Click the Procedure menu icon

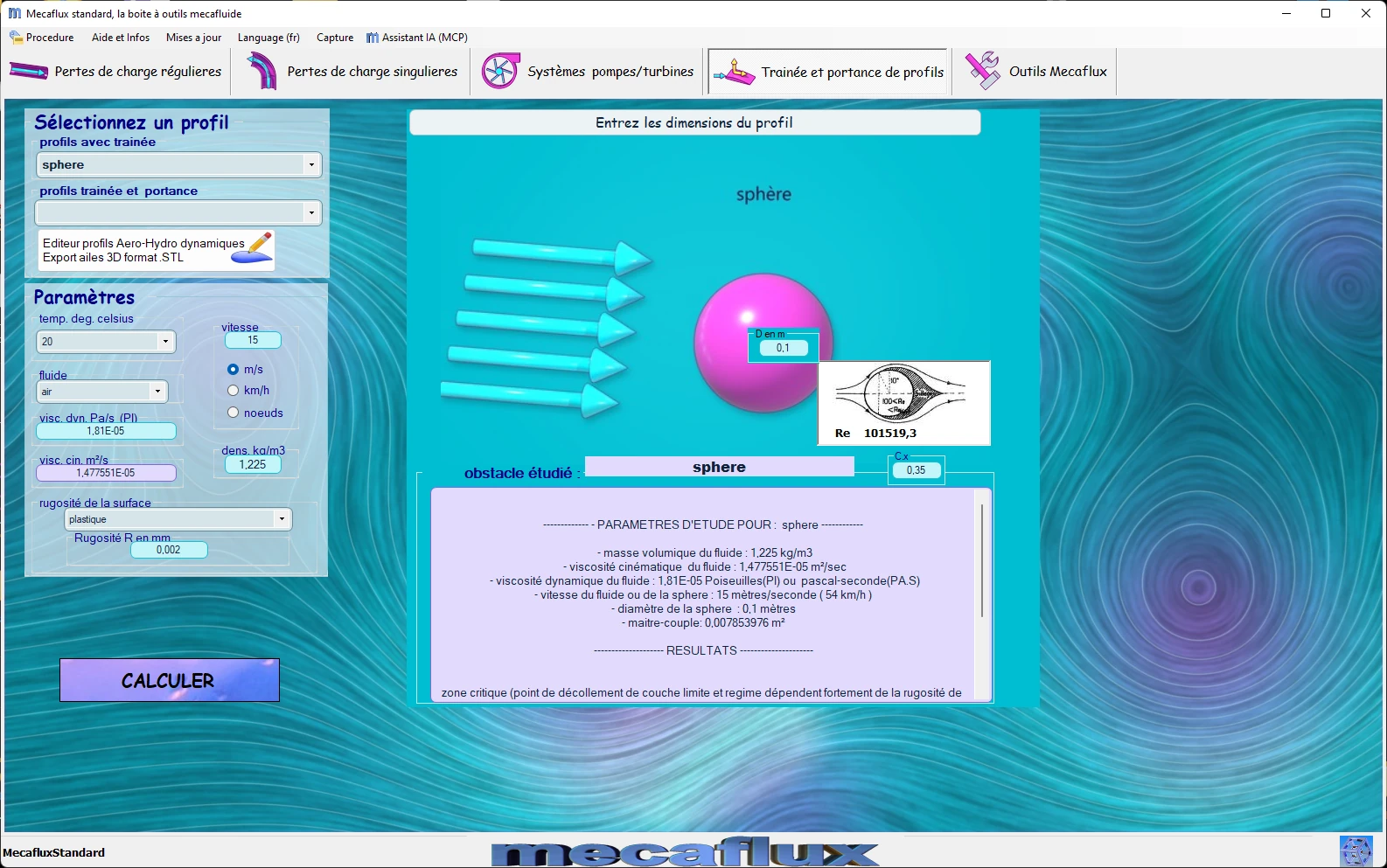tap(16, 38)
